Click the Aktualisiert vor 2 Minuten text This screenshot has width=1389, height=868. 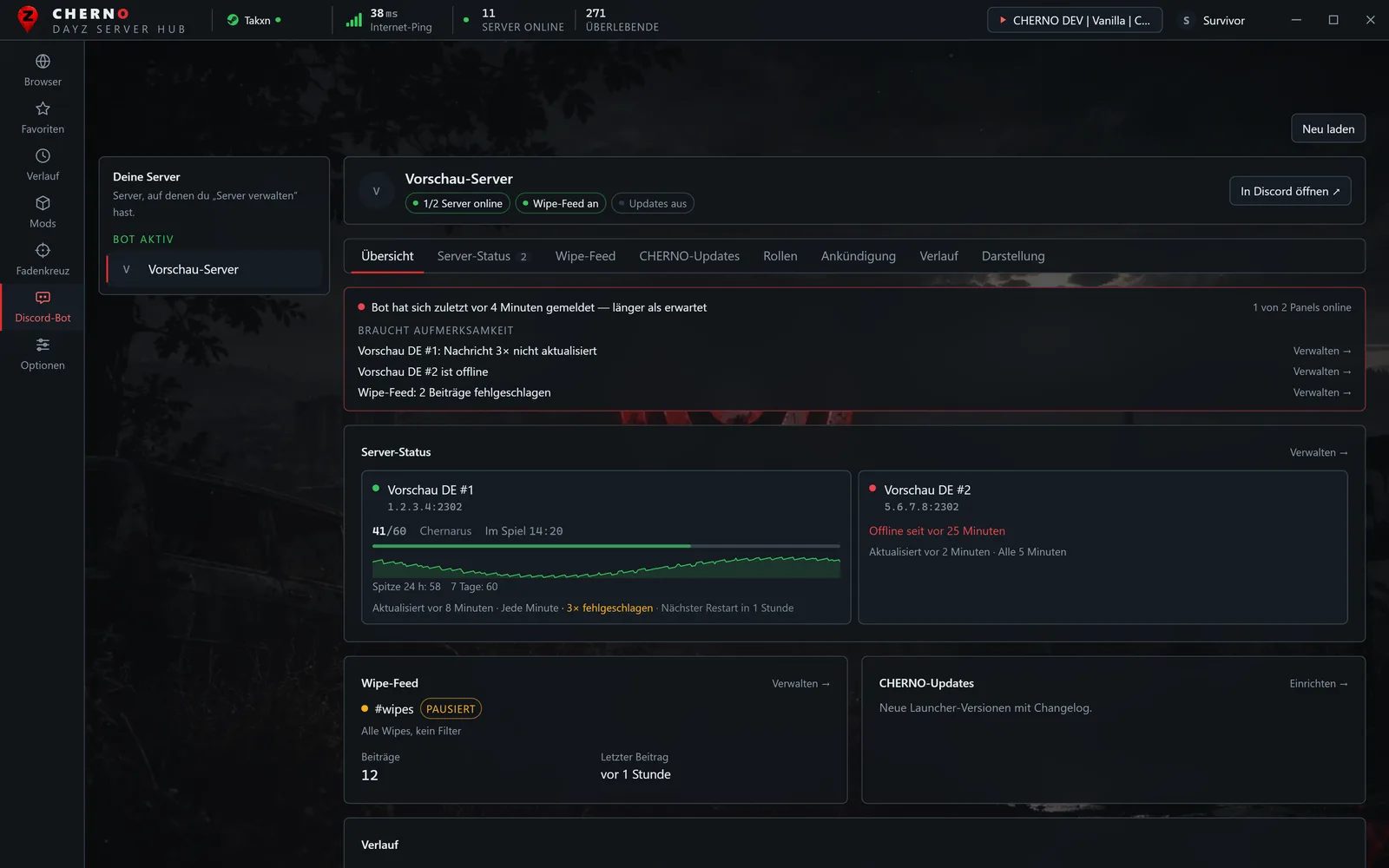pyautogui.click(x=929, y=551)
